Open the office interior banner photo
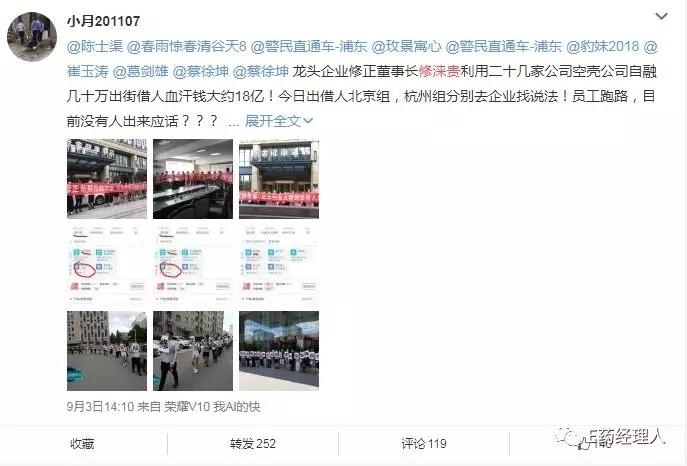Image resolution: width=687 pixels, height=466 pixels. click(x=193, y=179)
